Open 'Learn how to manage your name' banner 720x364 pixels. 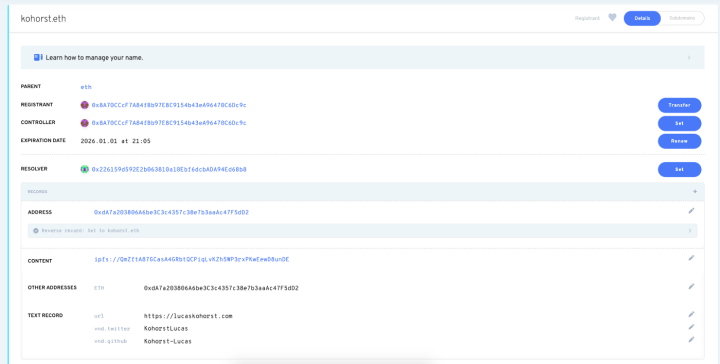[x=362, y=57]
